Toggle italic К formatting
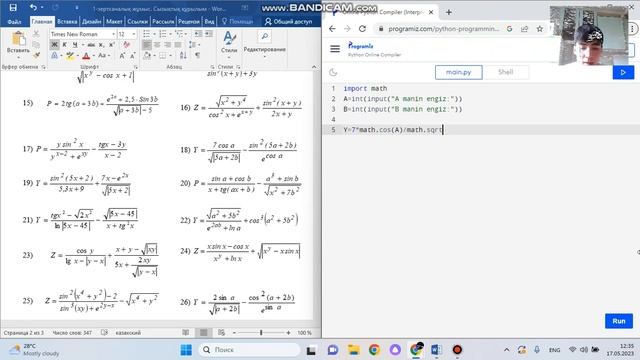640x360 pixels. (x=64, y=45)
